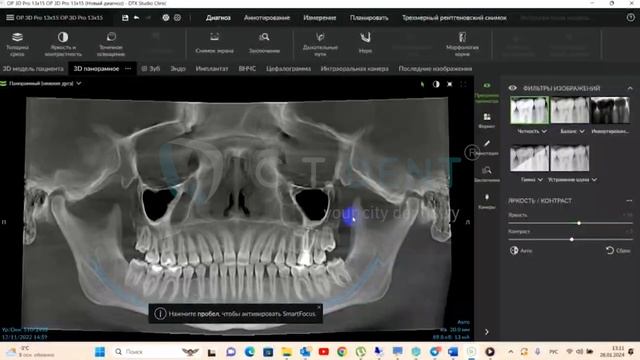
Task: Open the Brightness and contrast tool
Action: pos(63,44)
